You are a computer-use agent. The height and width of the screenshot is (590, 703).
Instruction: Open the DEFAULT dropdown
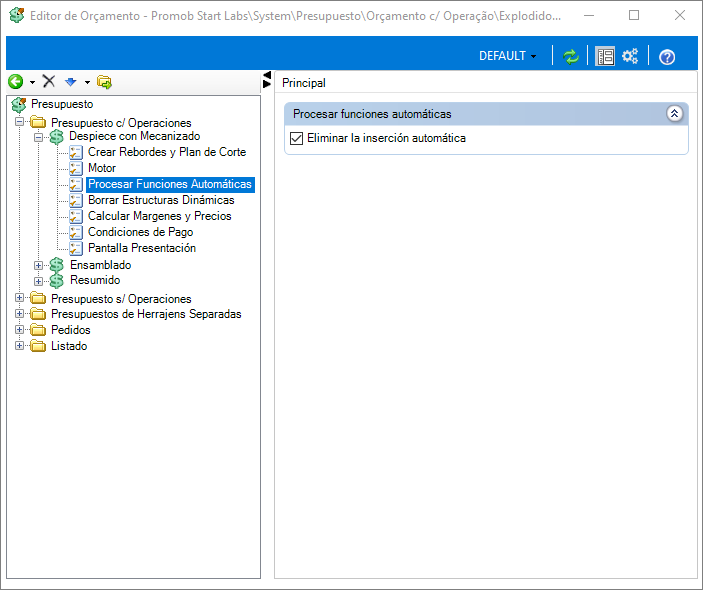pos(508,56)
